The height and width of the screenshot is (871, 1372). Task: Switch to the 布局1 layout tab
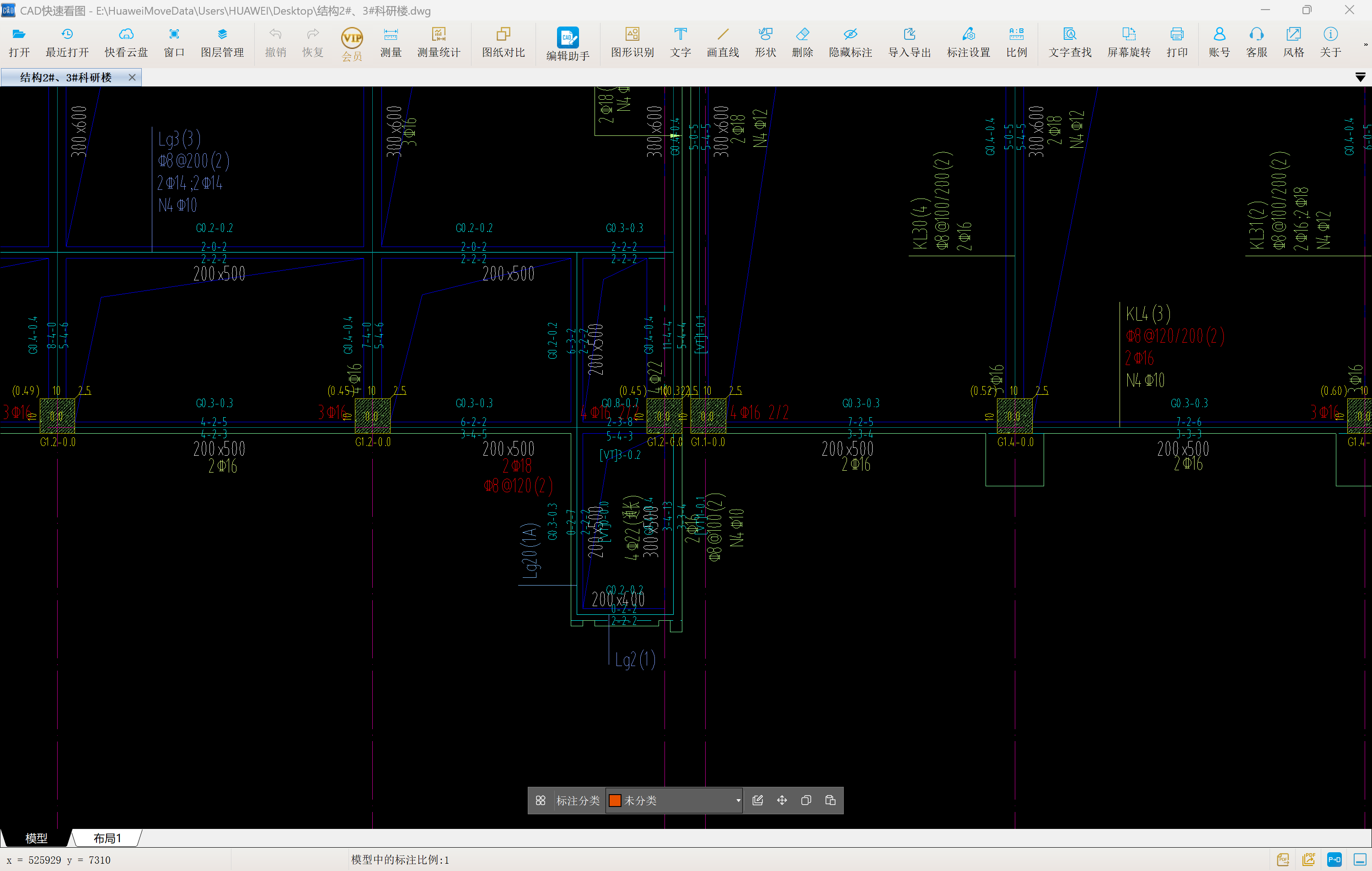pos(107,838)
